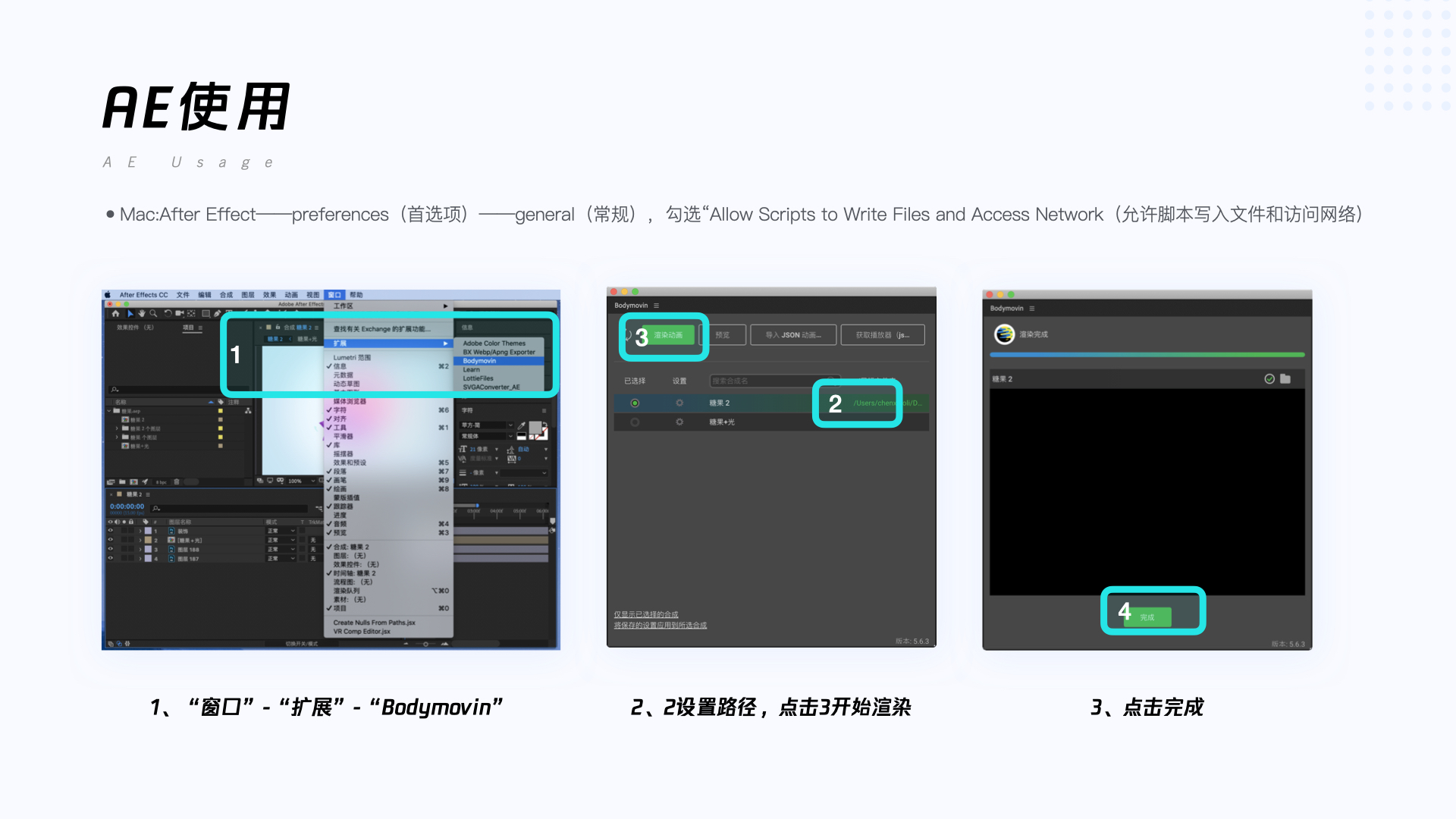1456x819 pixels.
Task: Toggle visibility eye of timeline layer 1
Action: 111,531
